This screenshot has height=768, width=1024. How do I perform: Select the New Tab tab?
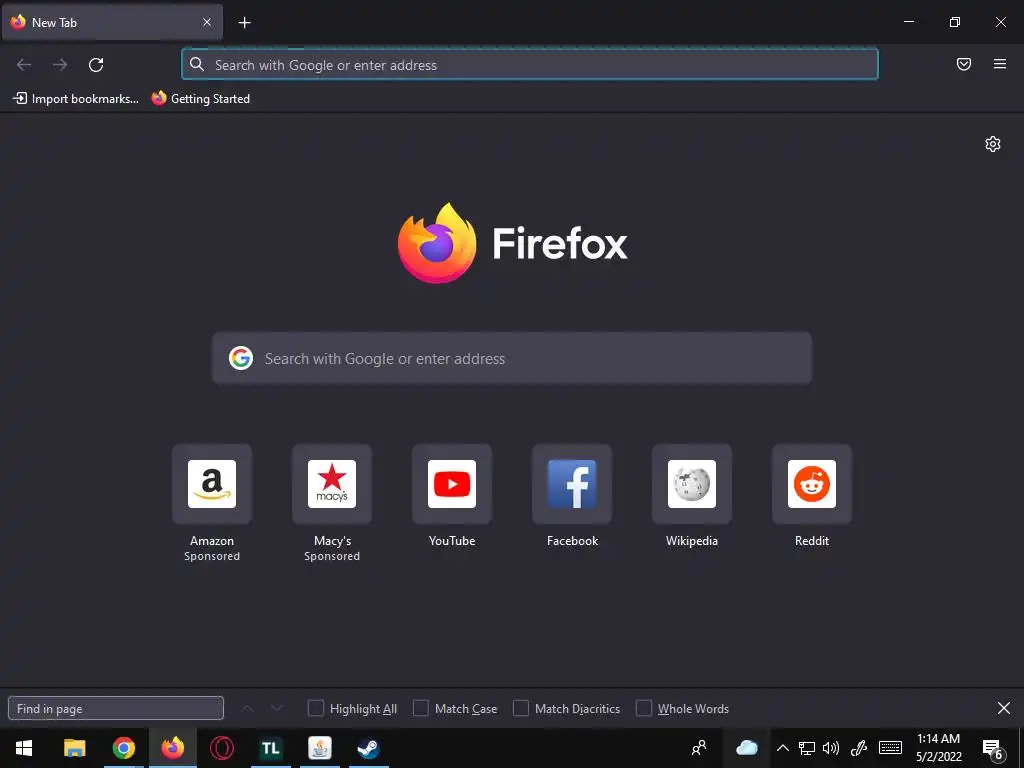point(112,22)
